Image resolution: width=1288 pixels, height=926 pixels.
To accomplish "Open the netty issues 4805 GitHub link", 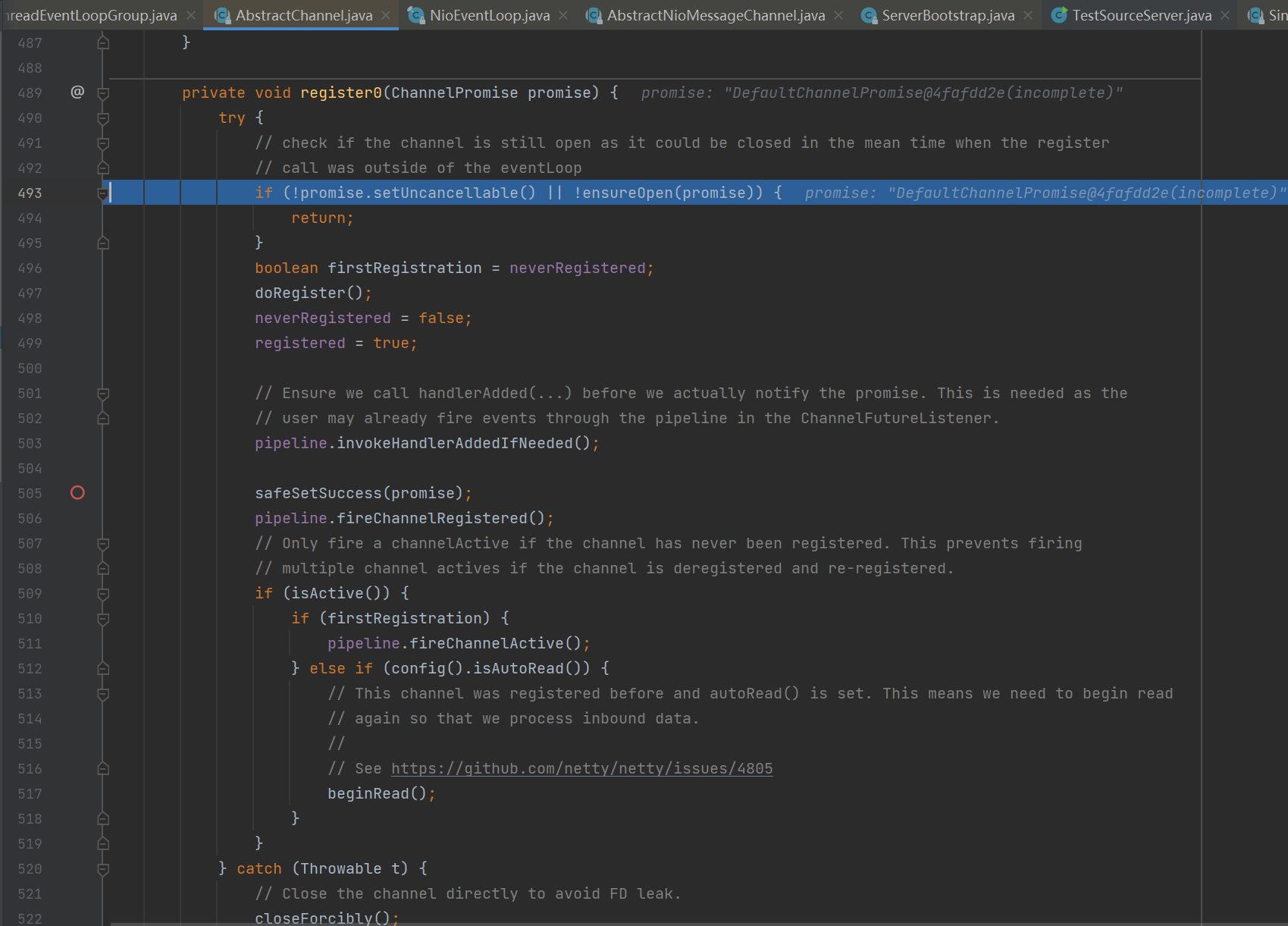I will click(581, 768).
